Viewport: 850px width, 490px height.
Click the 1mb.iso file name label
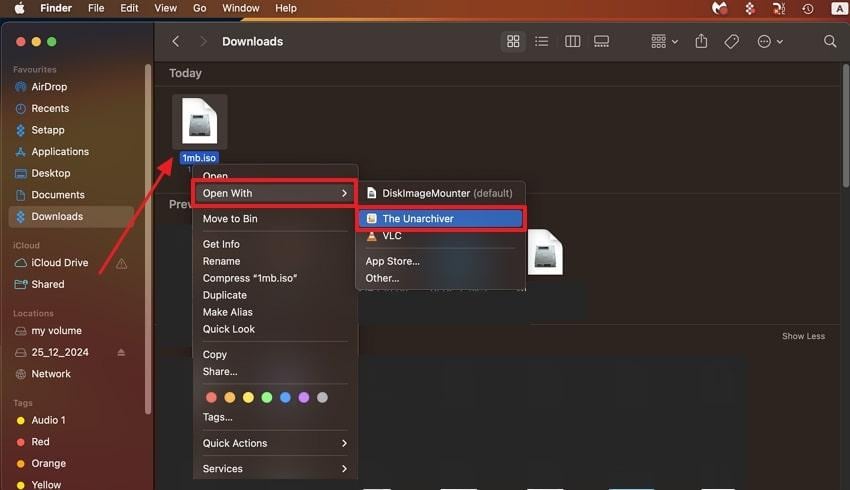[199, 158]
